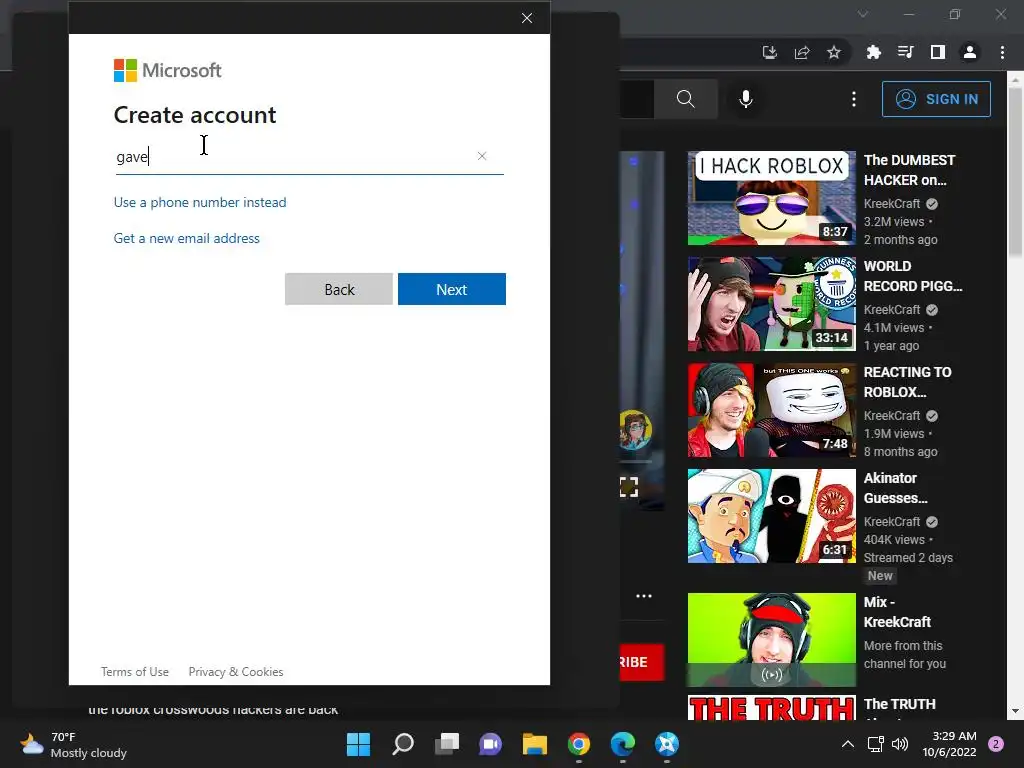
Task: Click Chrome install app icon
Action: [x=770, y=52]
